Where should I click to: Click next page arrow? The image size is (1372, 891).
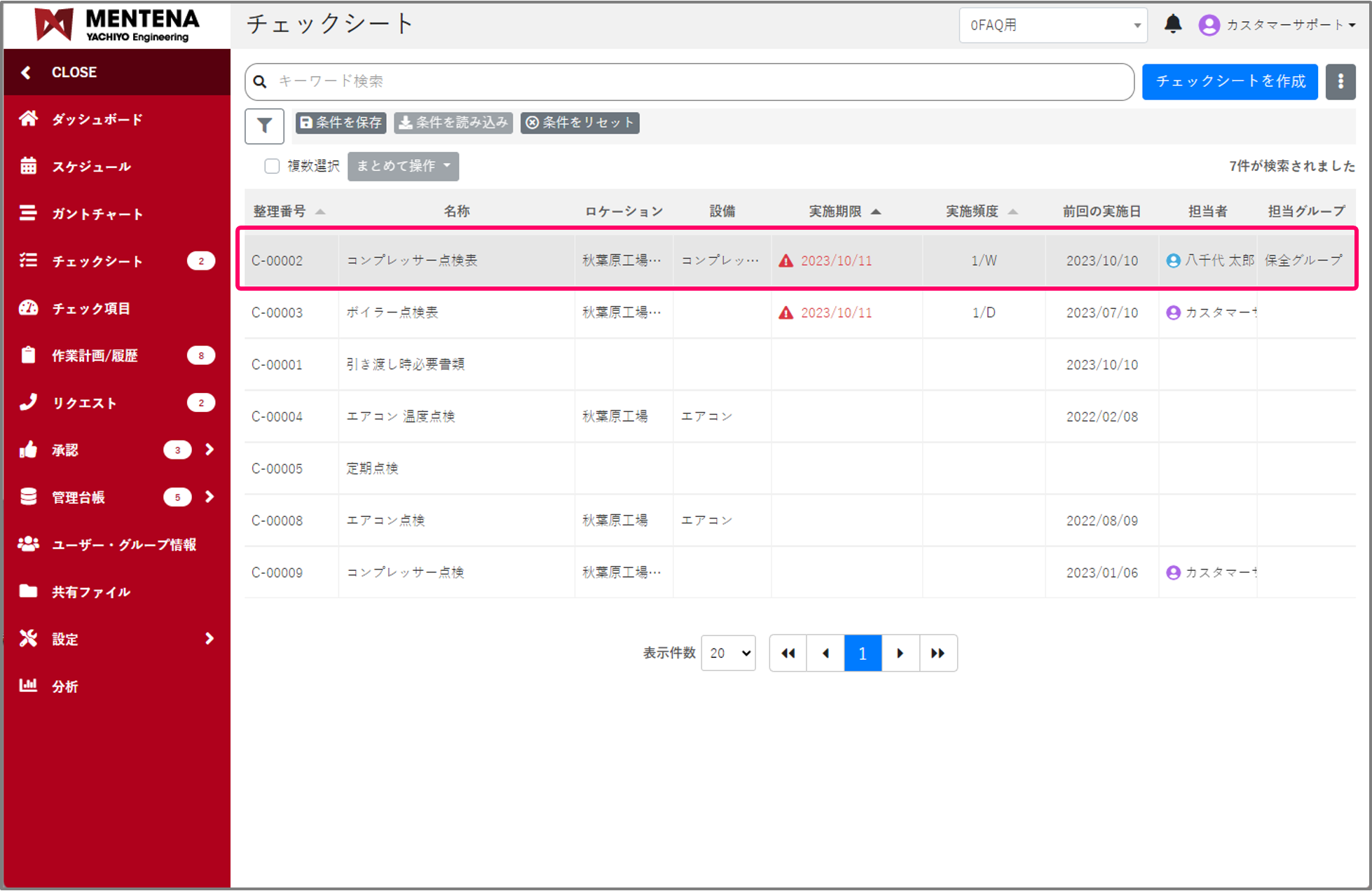click(x=900, y=653)
